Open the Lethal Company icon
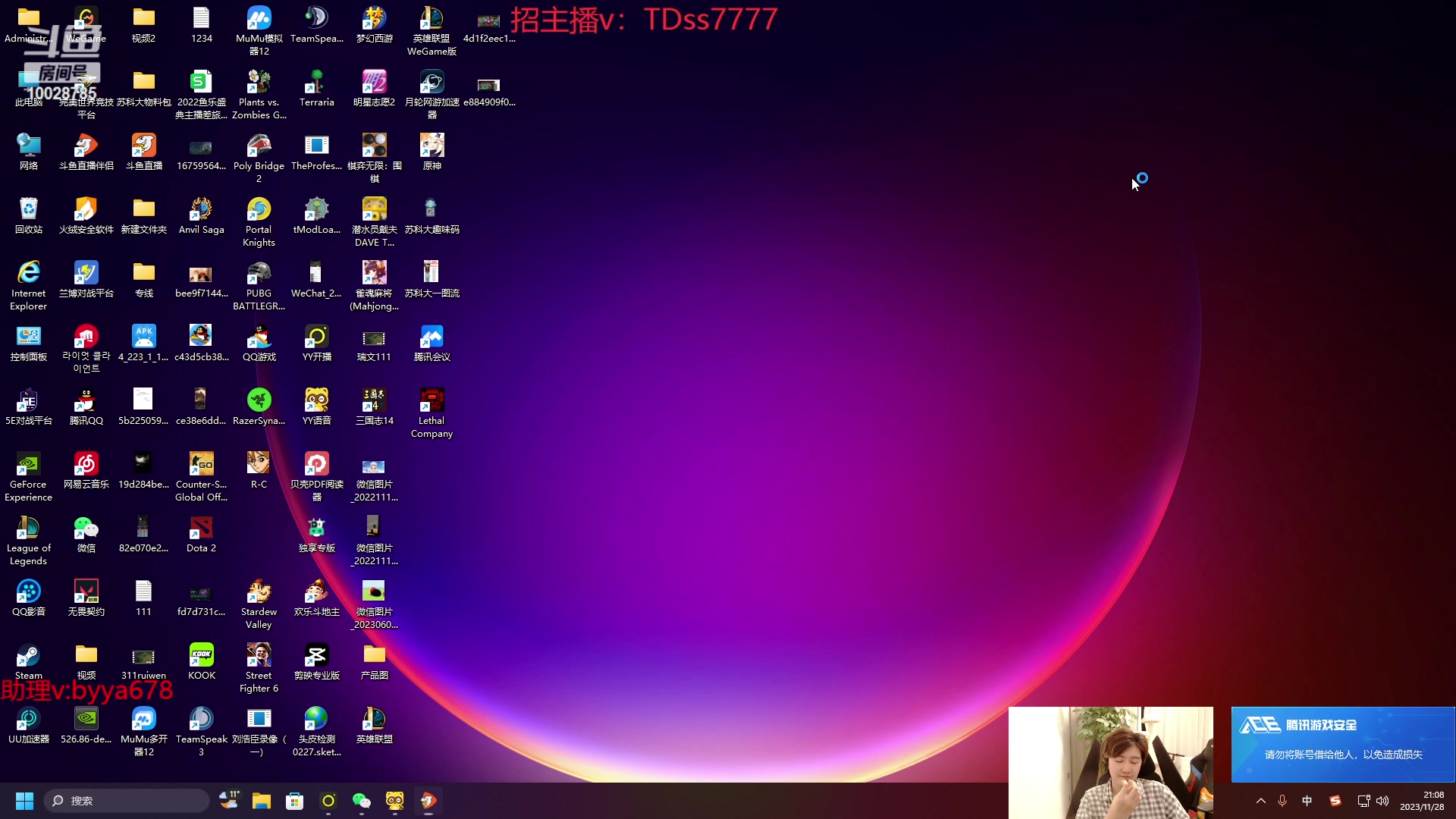This screenshot has width=1456, height=819. [x=431, y=413]
